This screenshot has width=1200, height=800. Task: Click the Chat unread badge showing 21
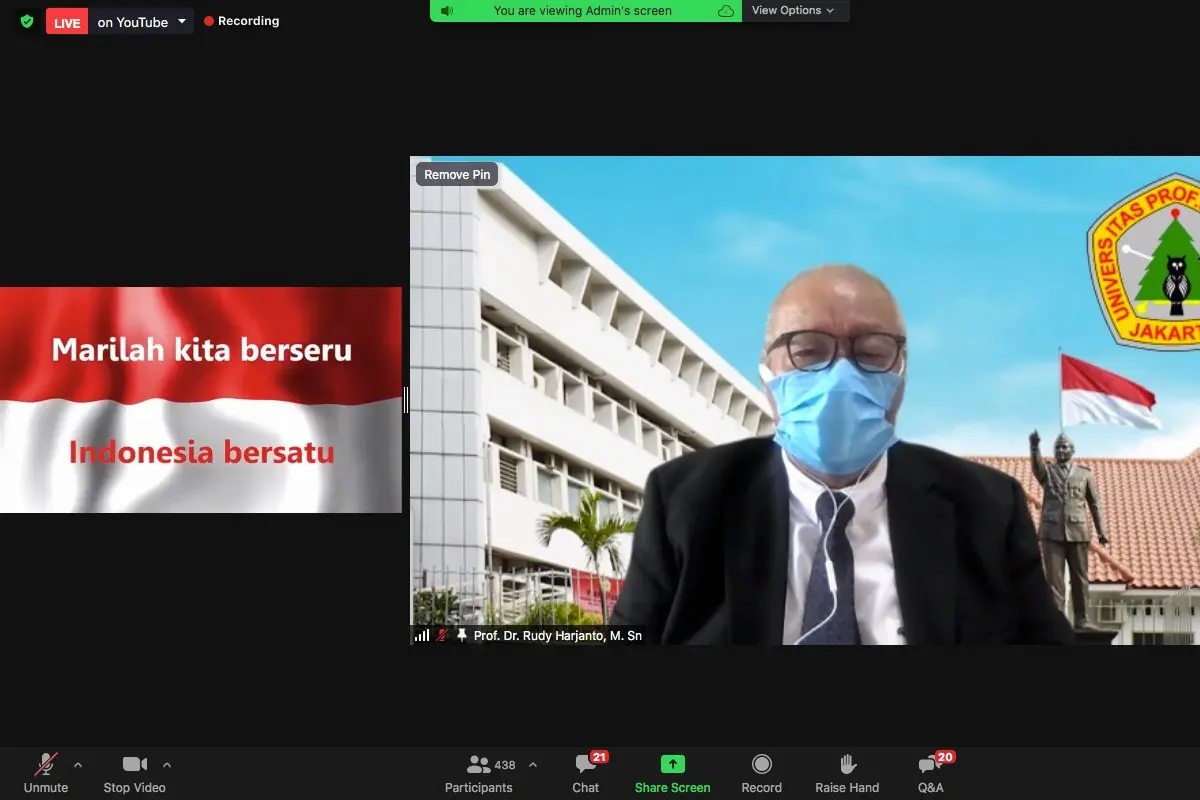click(x=599, y=757)
